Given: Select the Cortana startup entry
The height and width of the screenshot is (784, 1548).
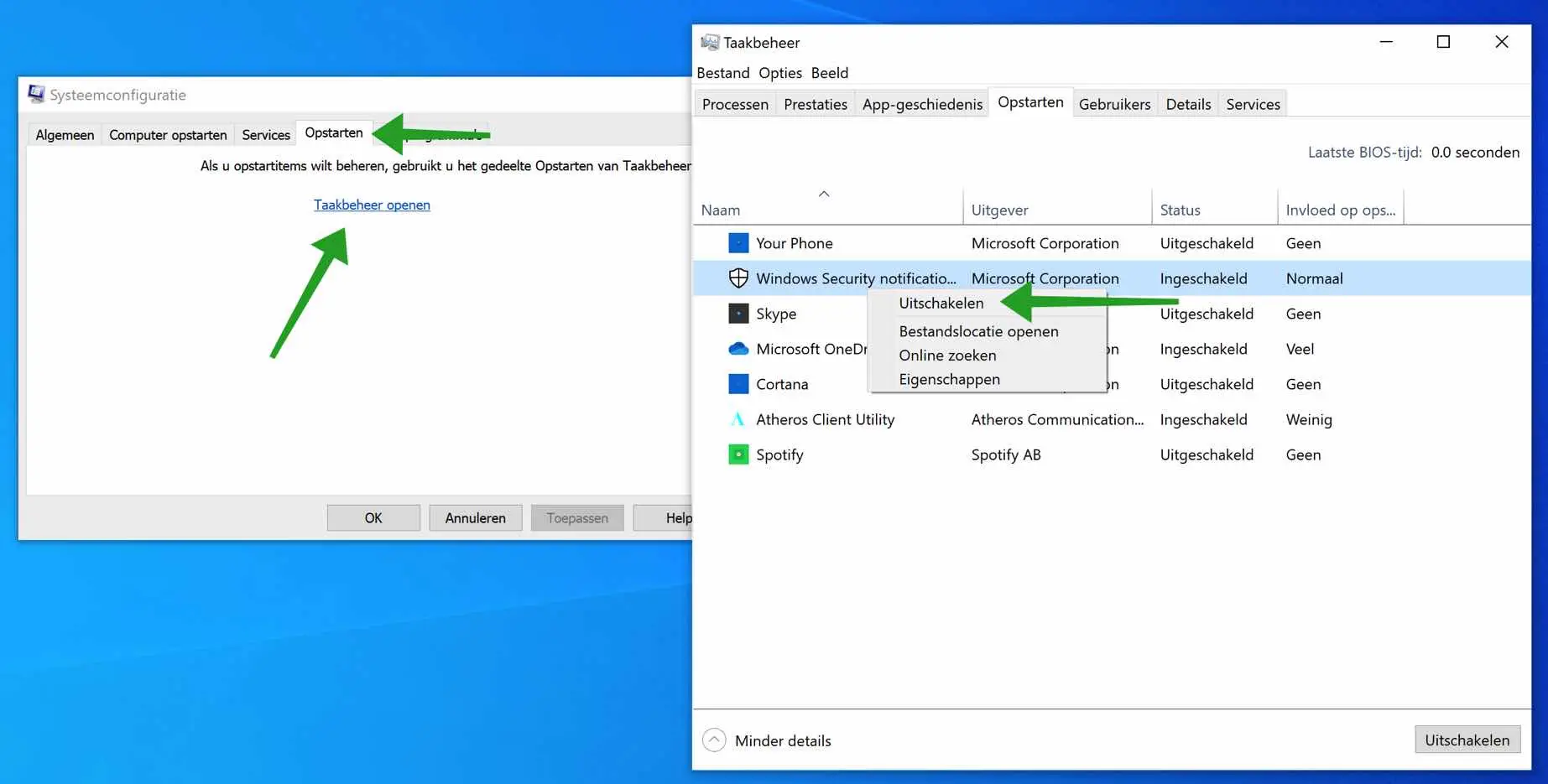Looking at the screenshot, I should click(x=780, y=384).
